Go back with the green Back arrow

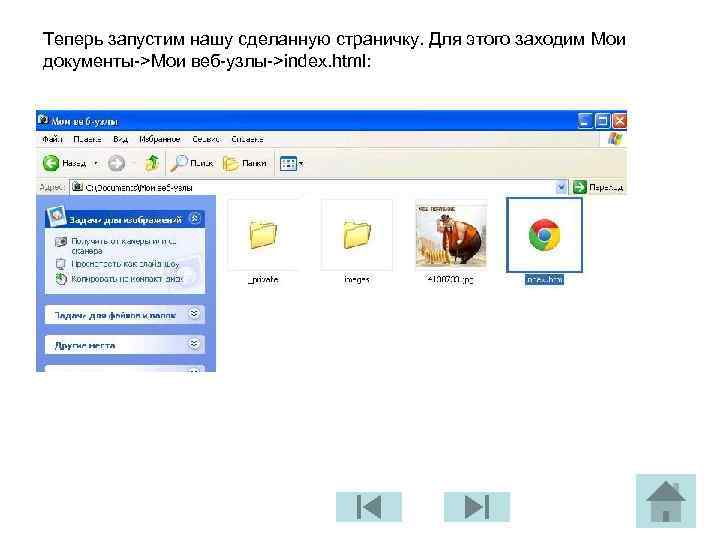pos(51,163)
